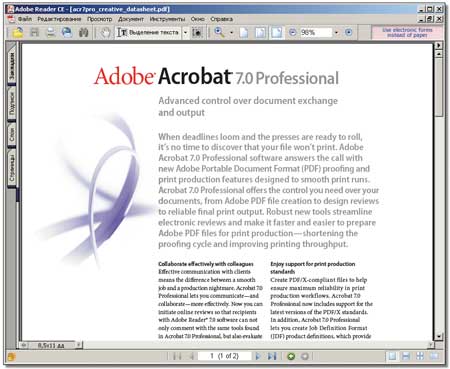Go to next page button
The width and height of the screenshot is (450, 369).
pos(257,356)
